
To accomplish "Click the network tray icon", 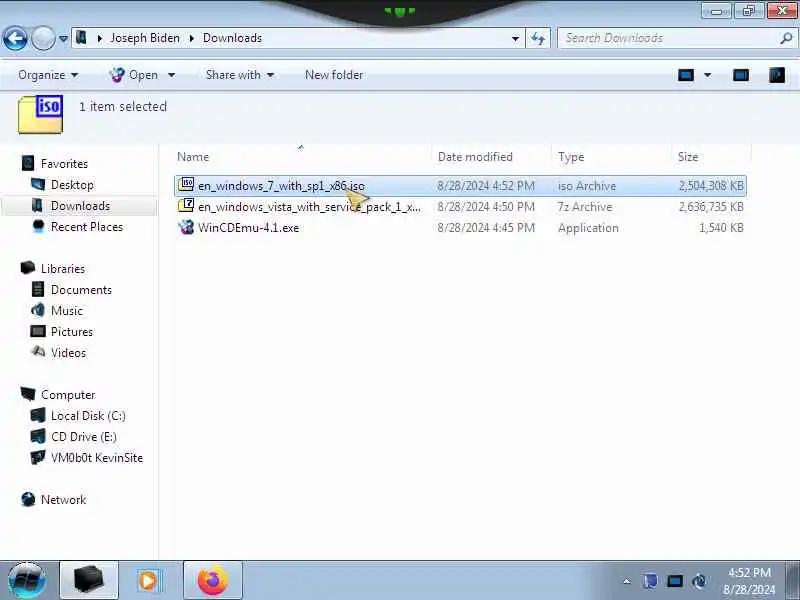I will click(x=674, y=581).
